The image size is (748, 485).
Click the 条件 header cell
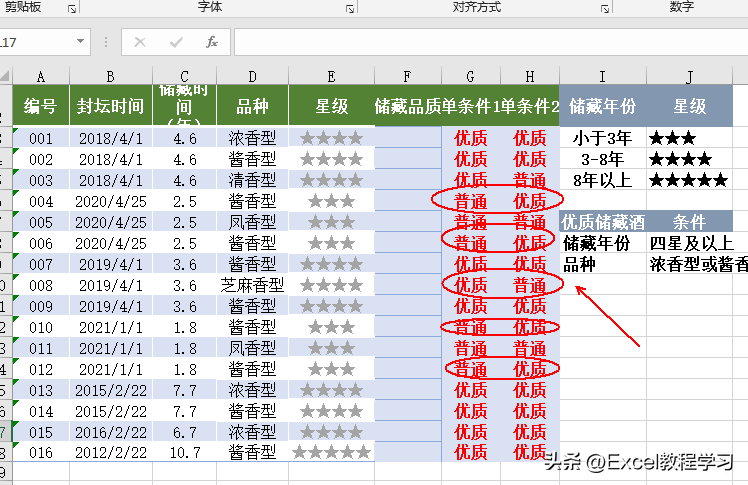tap(689, 222)
